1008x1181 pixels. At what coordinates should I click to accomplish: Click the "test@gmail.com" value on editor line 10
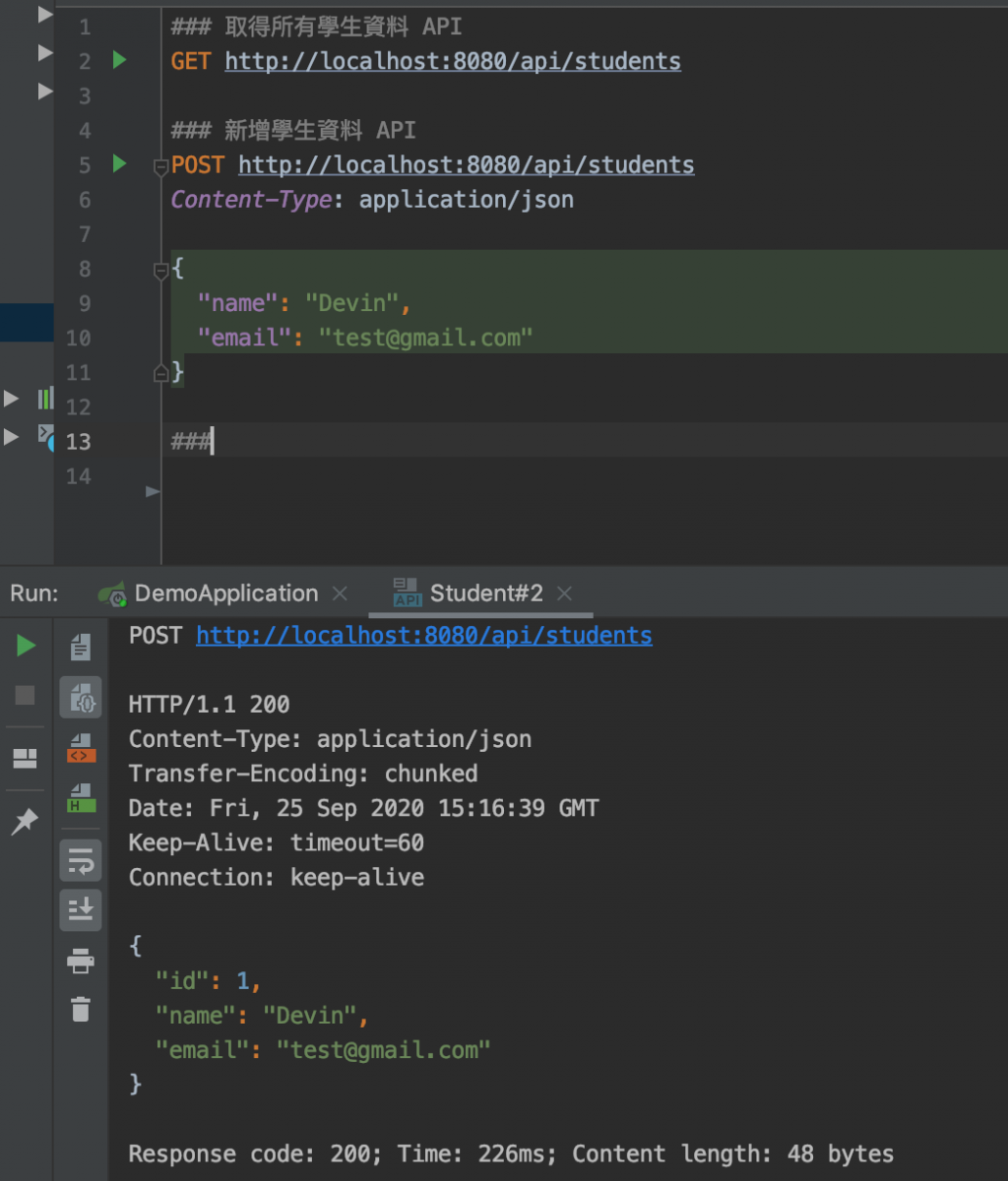coord(426,338)
